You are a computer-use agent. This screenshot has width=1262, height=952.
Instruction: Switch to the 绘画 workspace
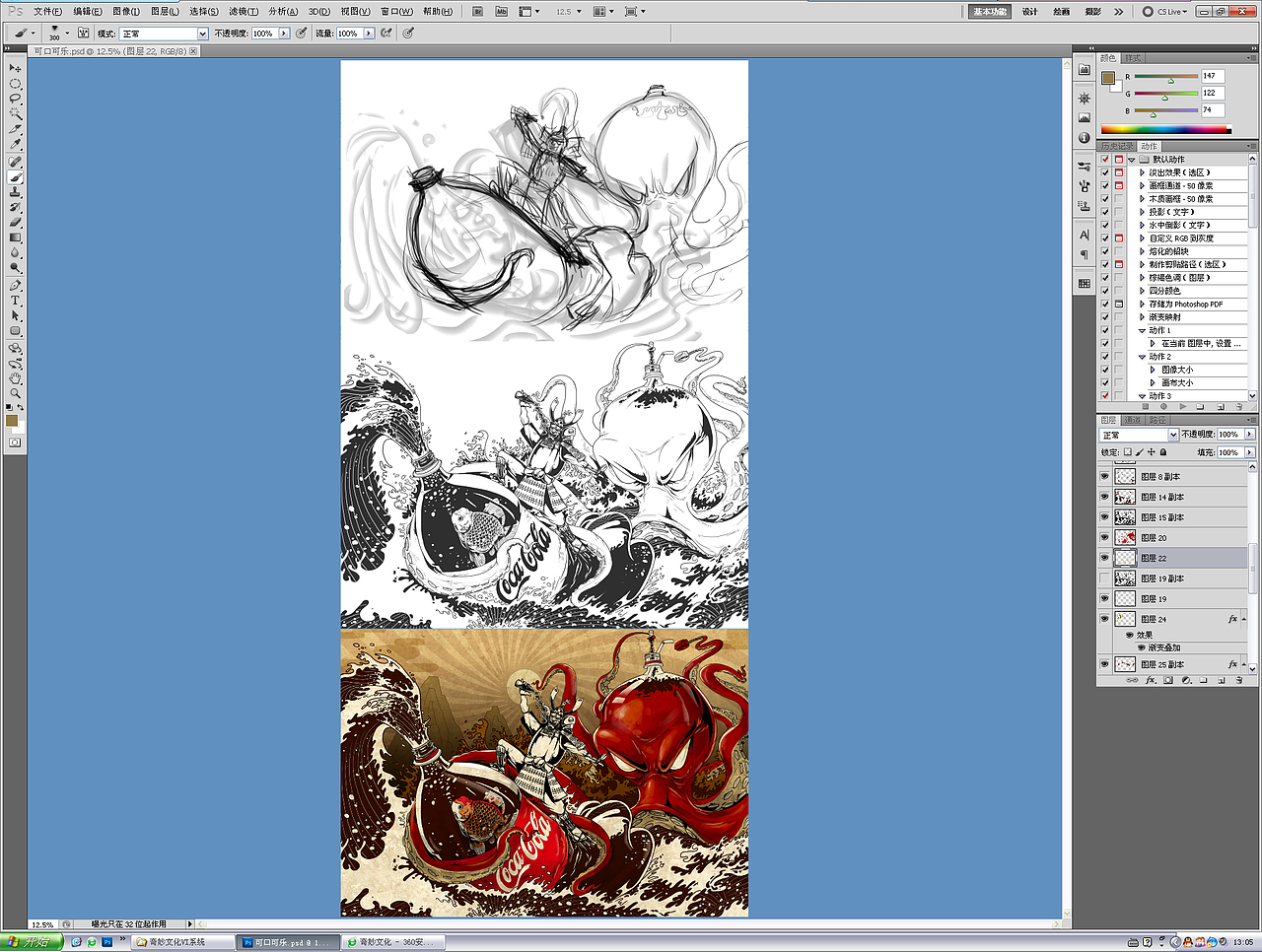[x=1062, y=12]
